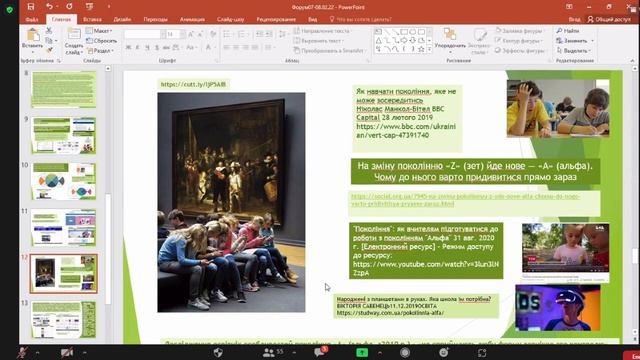Switch to the Вставка ribbon tab
This screenshot has height=360, width=640.
pyautogui.click(x=92, y=19)
